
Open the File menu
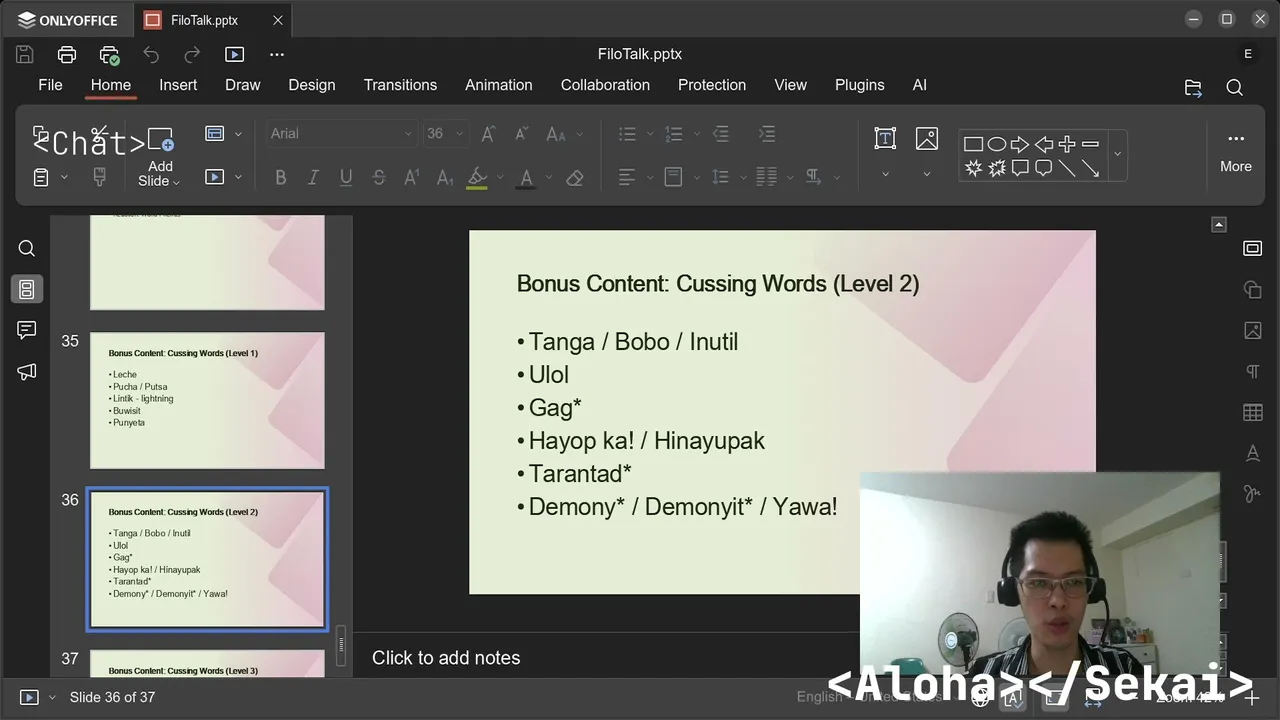pos(50,85)
